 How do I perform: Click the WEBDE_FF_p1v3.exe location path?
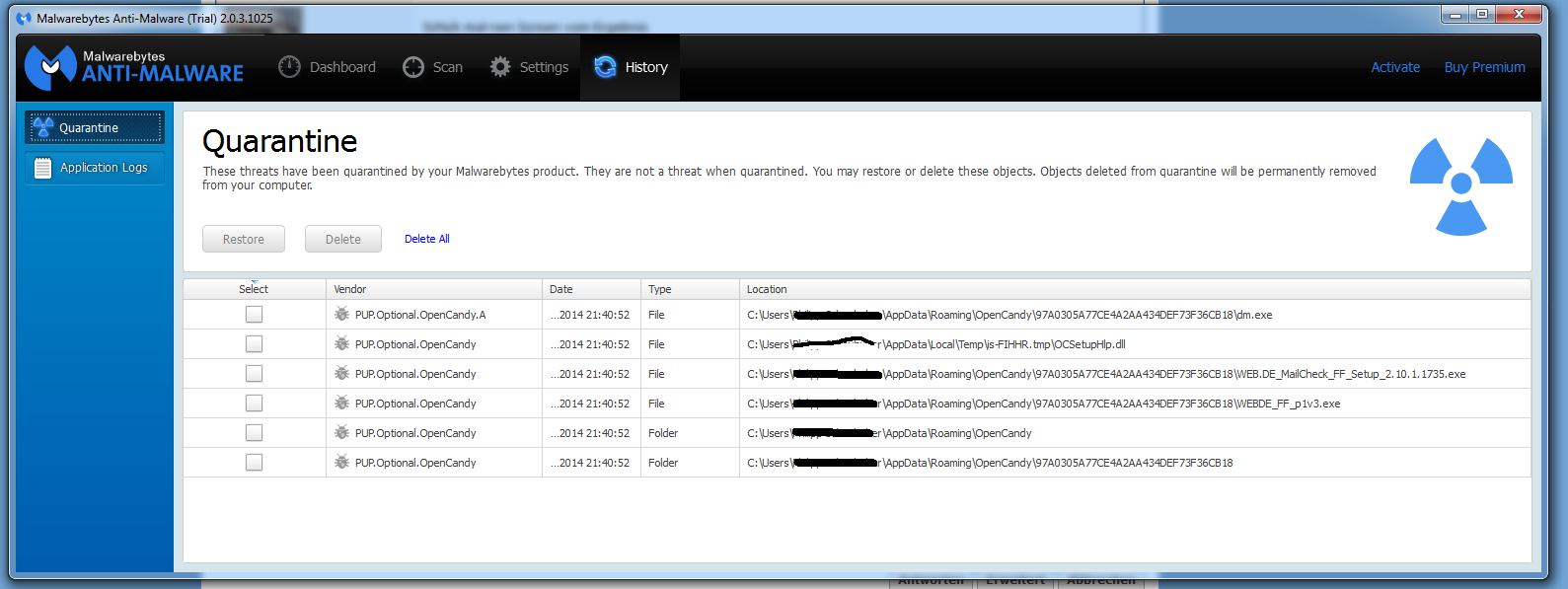pos(1043,404)
